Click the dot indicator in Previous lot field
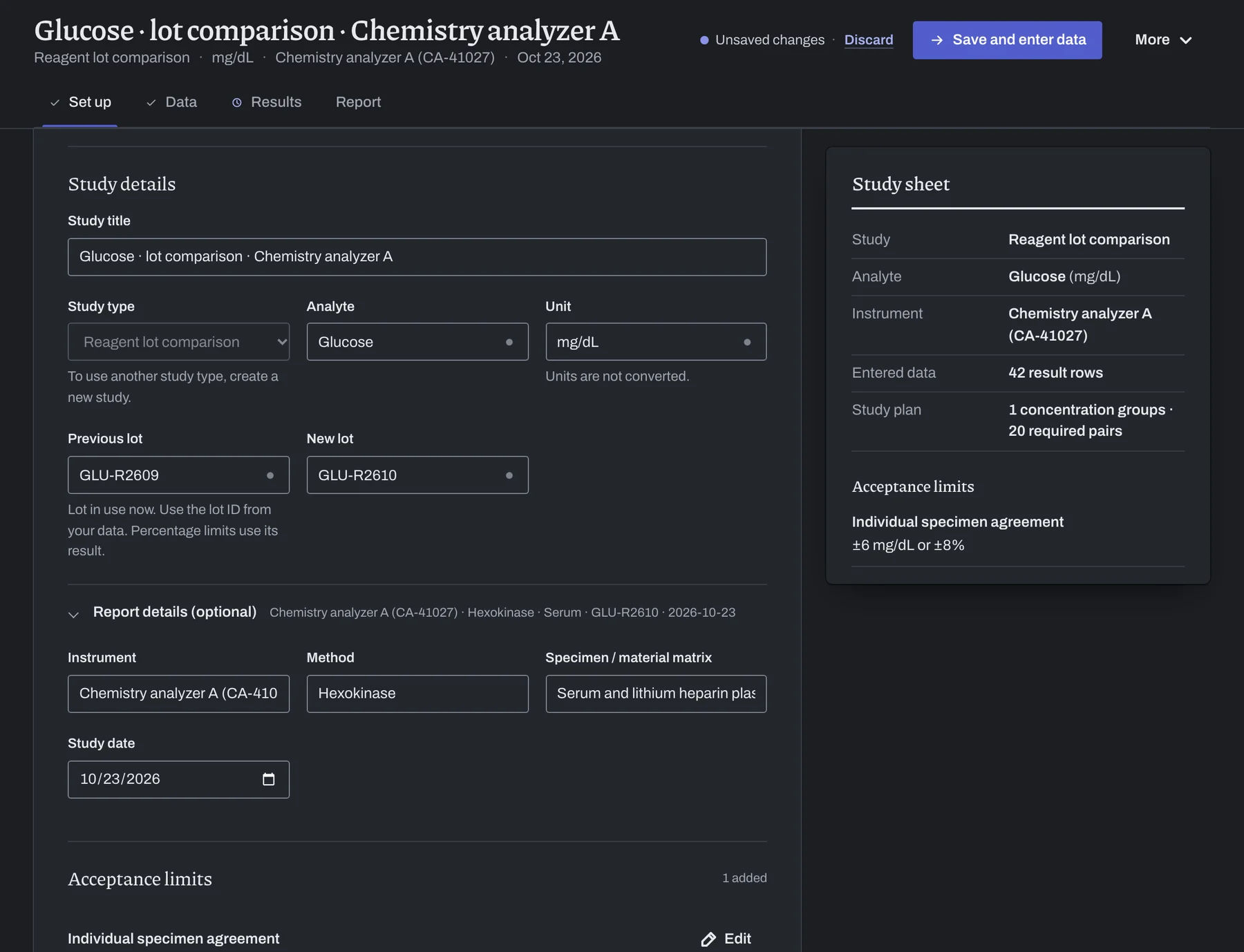This screenshot has height=952, width=1244. [x=270, y=475]
